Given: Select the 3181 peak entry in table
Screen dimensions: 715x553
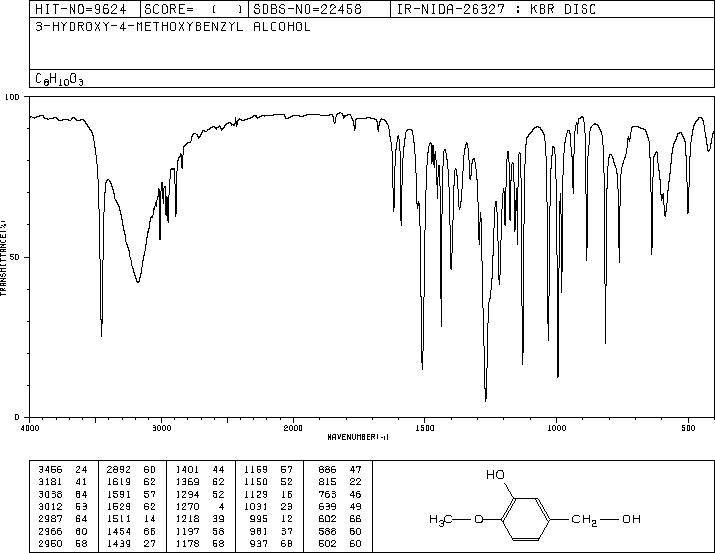Looking at the screenshot, I should (x=62, y=482).
